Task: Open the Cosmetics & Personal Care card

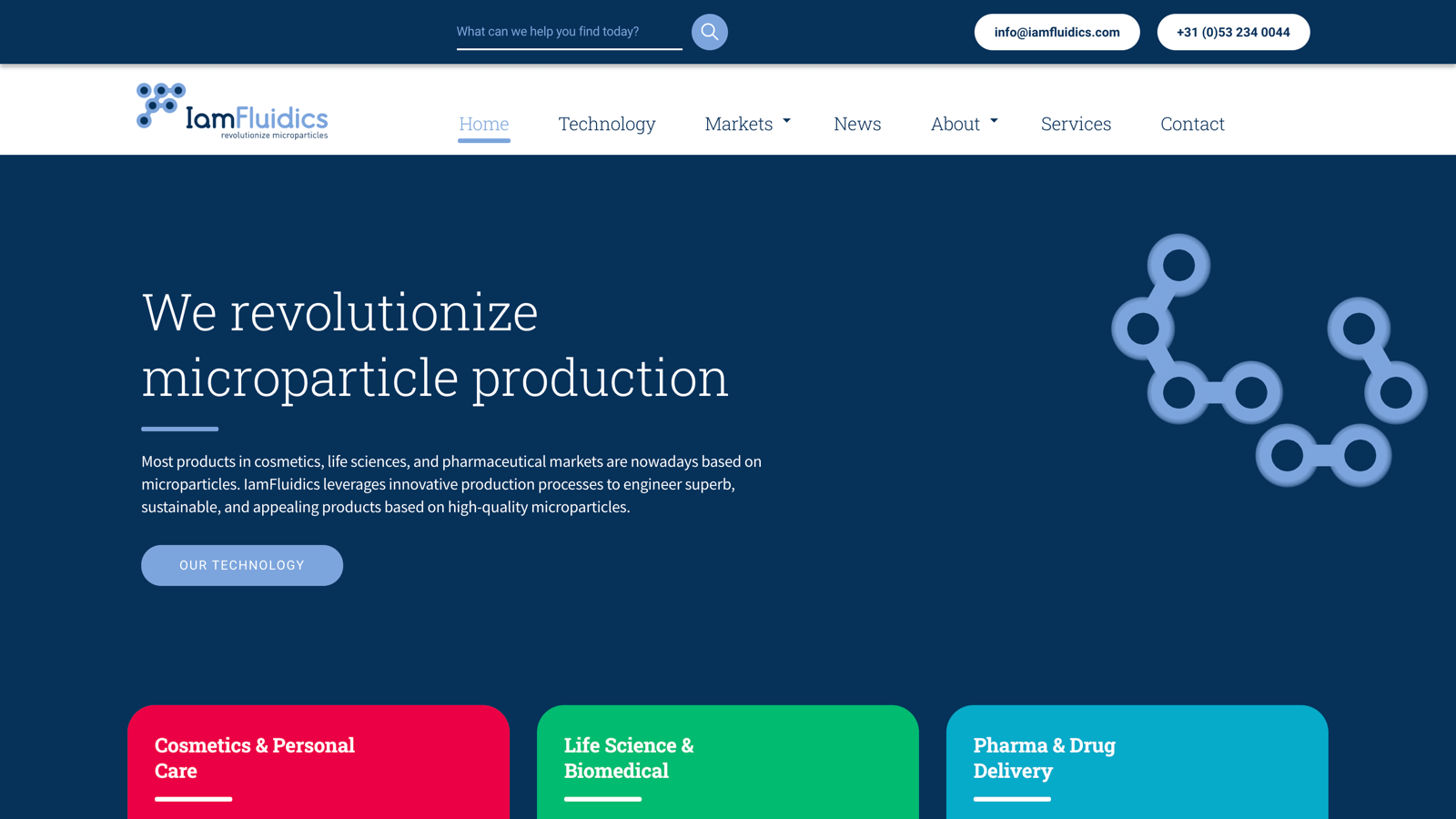Action: pos(318,764)
